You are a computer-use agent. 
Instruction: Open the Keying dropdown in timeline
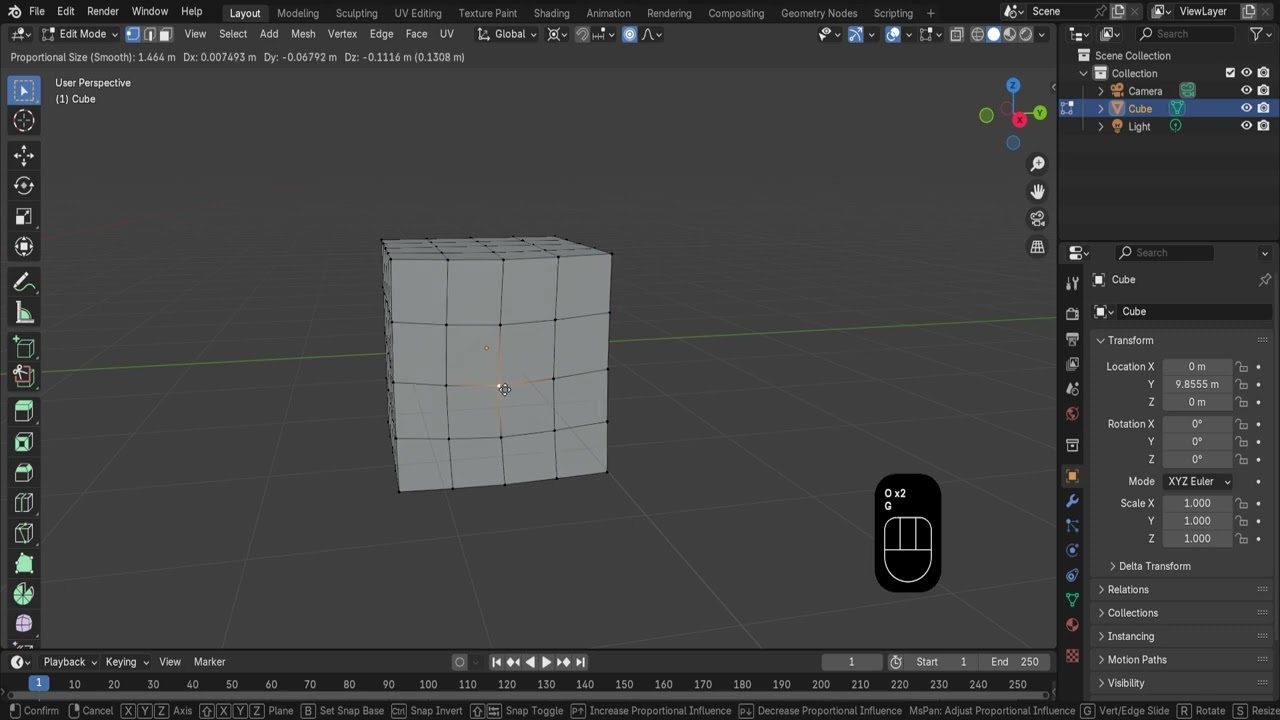click(126, 662)
